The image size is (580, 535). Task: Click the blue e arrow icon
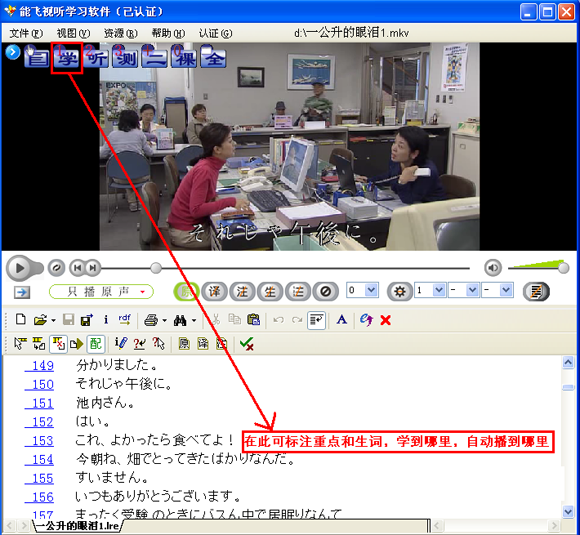point(366,320)
